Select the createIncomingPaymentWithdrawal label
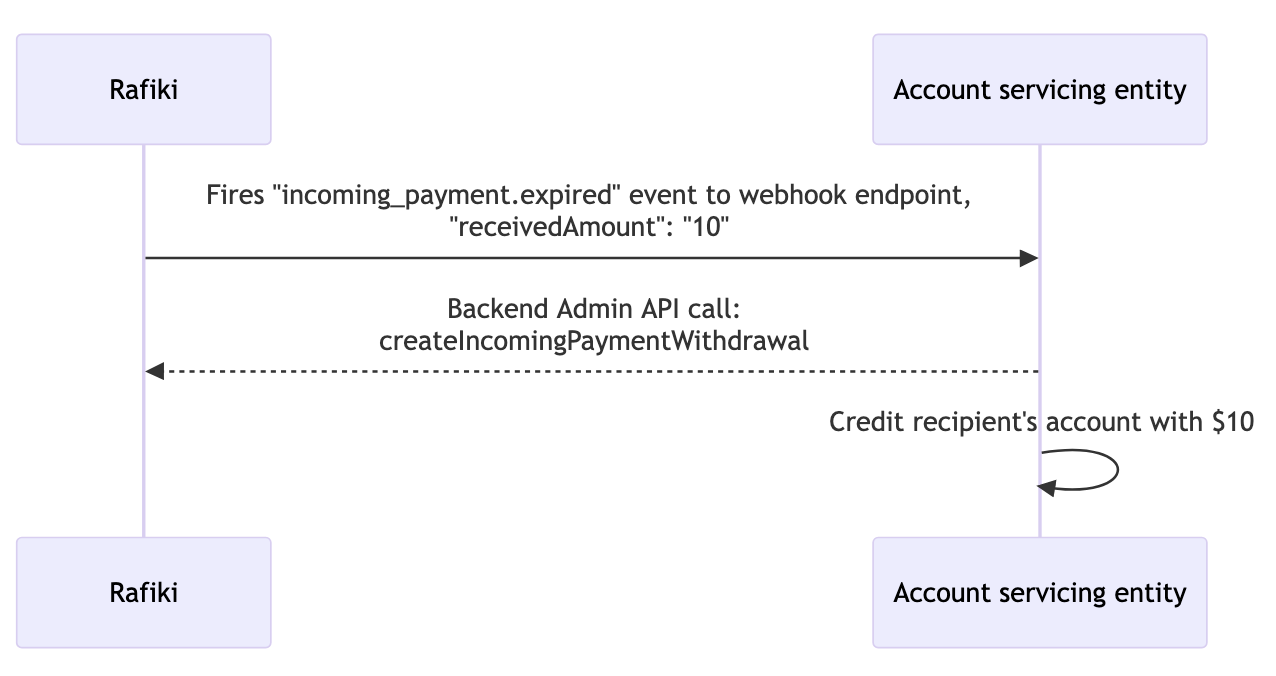Viewport: 1276px width, 676px height. [x=593, y=340]
